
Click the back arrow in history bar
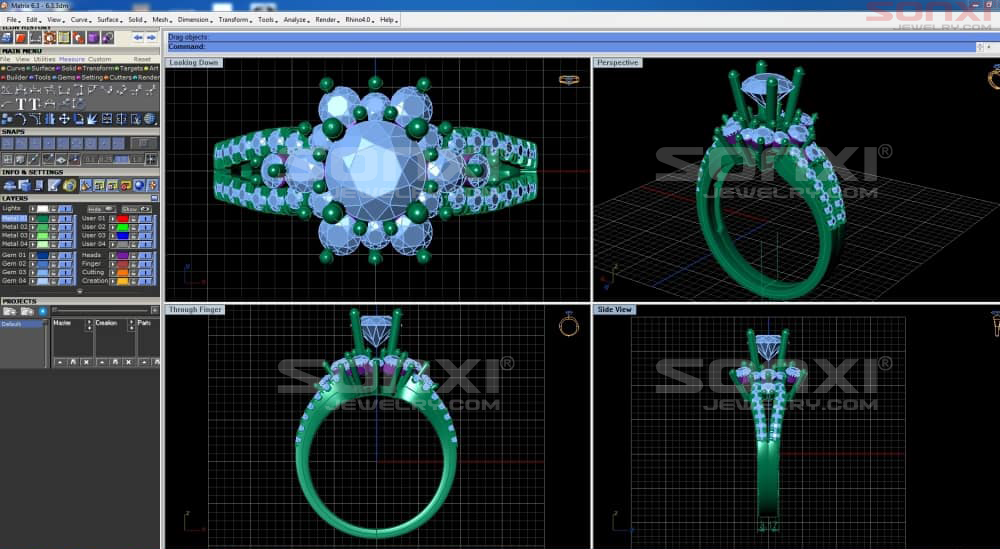click(x=138, y=38)
